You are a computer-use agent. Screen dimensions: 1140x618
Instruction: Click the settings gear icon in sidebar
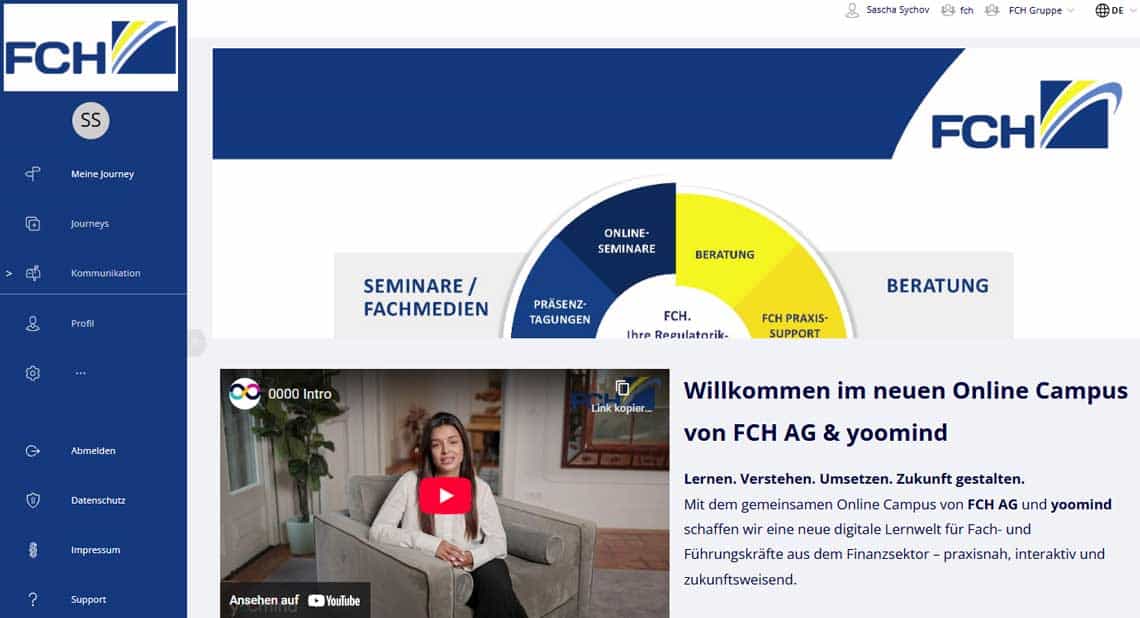pyautogui.click(x=33, y=373)
